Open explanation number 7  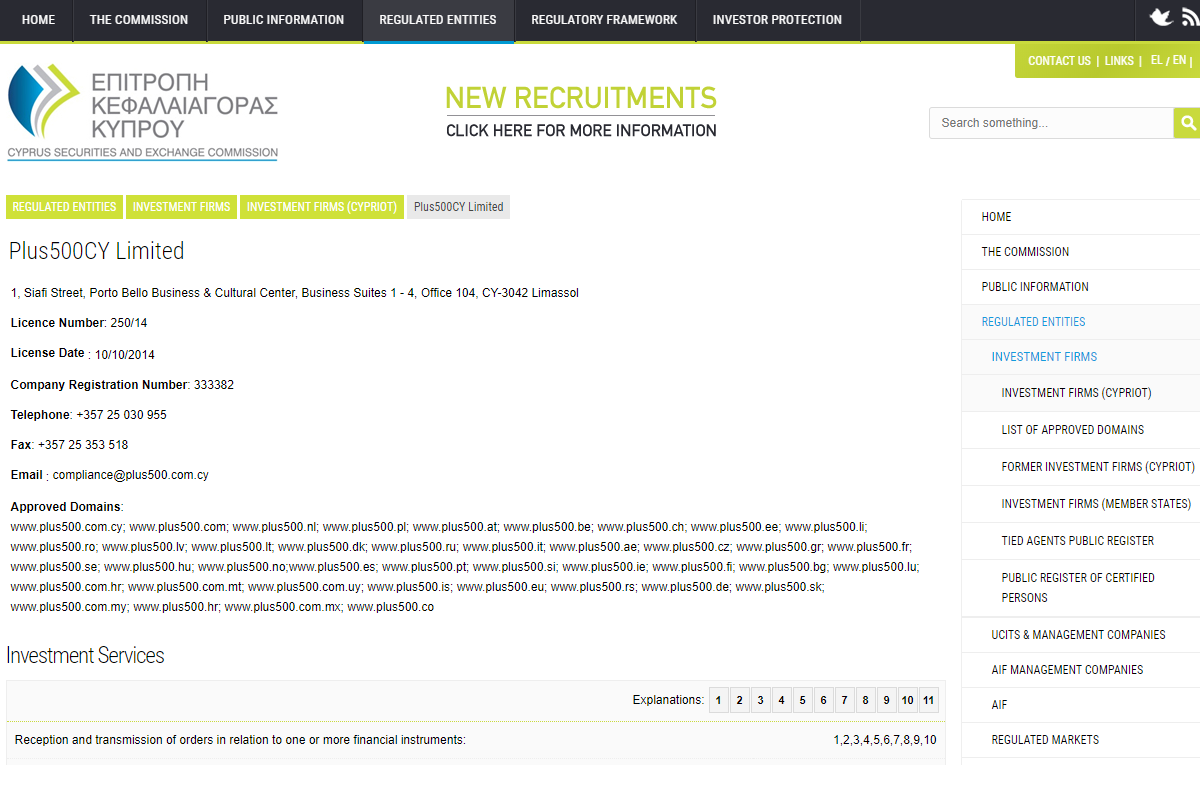click(844, 700)
